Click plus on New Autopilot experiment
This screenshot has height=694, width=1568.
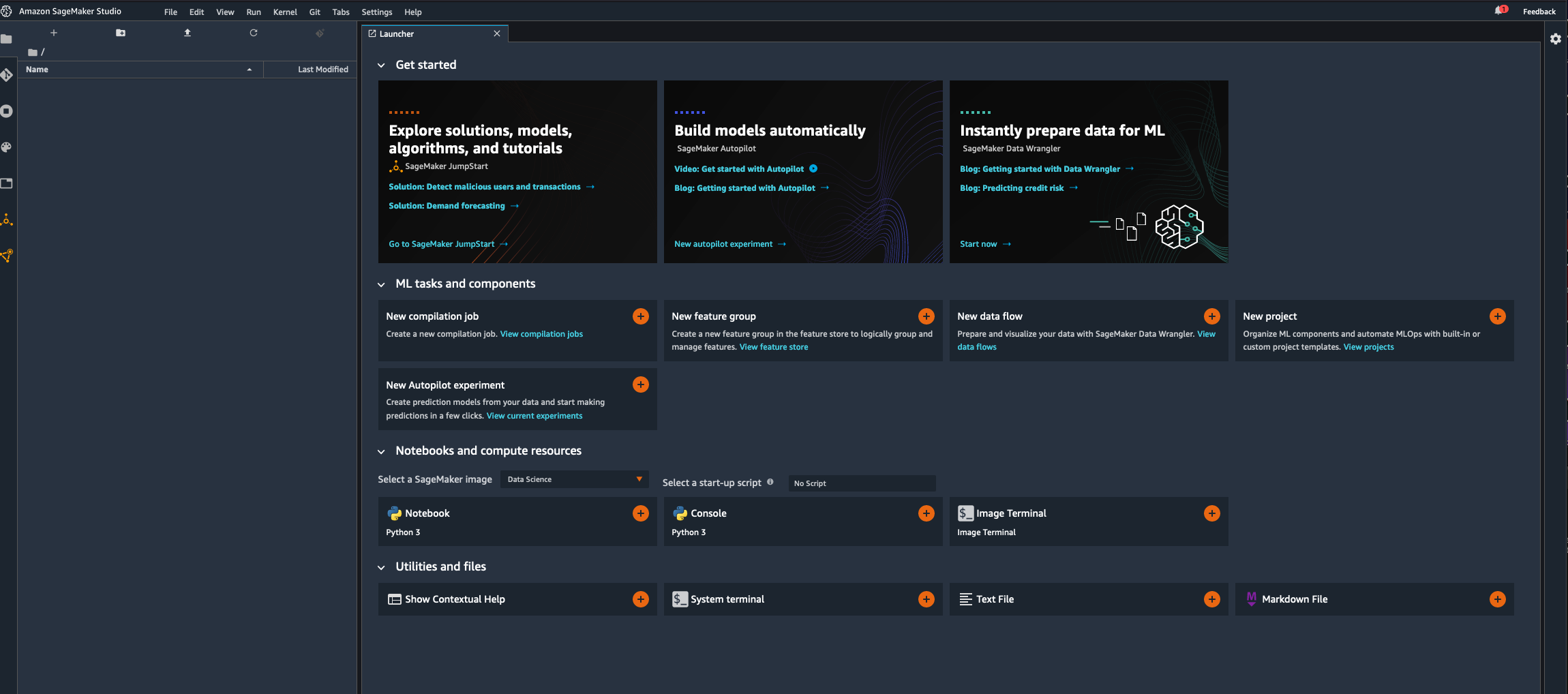pos(641,384)
